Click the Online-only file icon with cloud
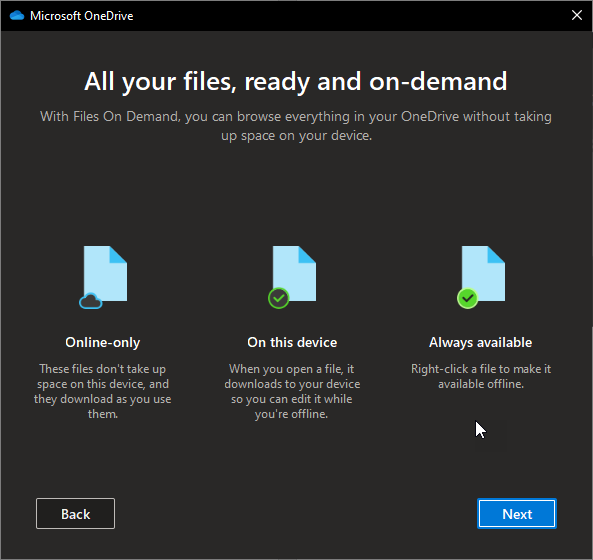593x560 pixels. (103, 277)
